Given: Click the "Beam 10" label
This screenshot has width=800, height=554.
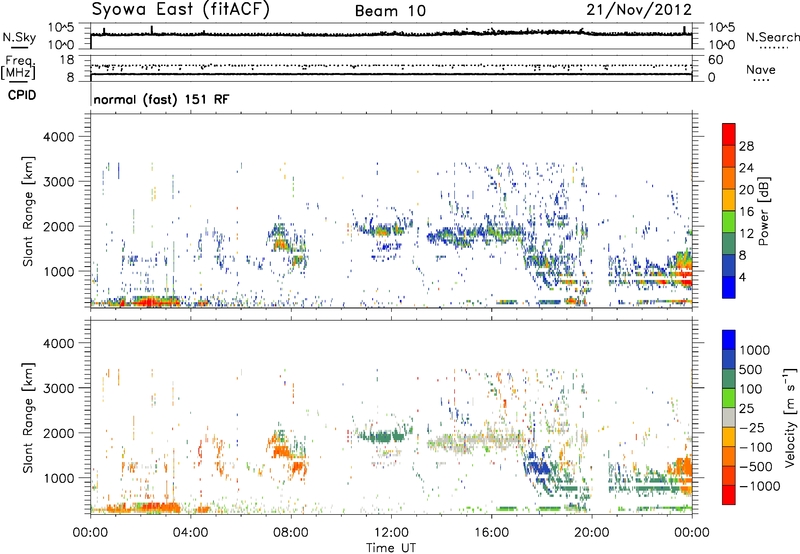Looking at the screenshot, I should point(390,11).
